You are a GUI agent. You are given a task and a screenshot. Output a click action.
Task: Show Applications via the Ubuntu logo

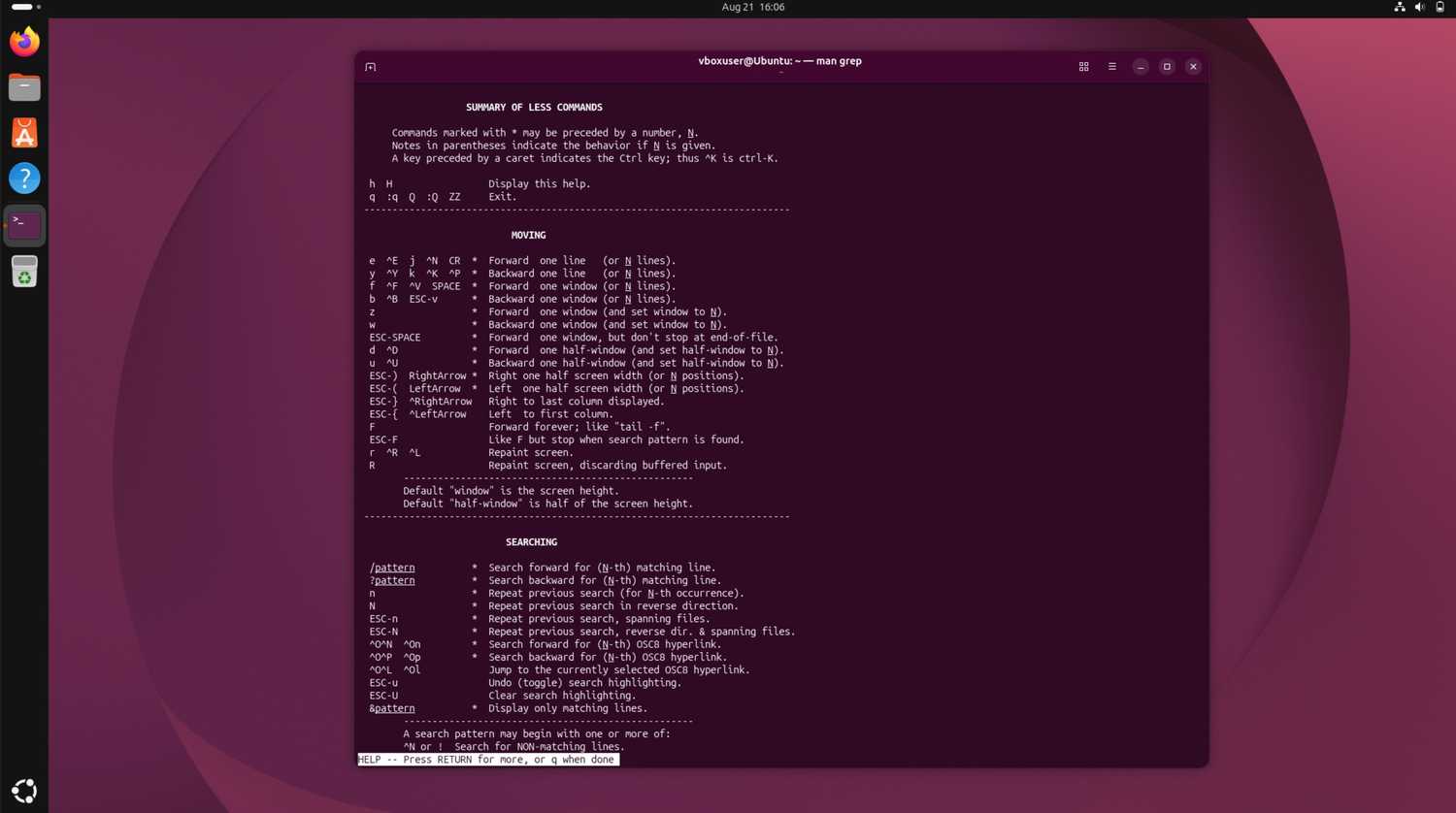click(24, 791)
